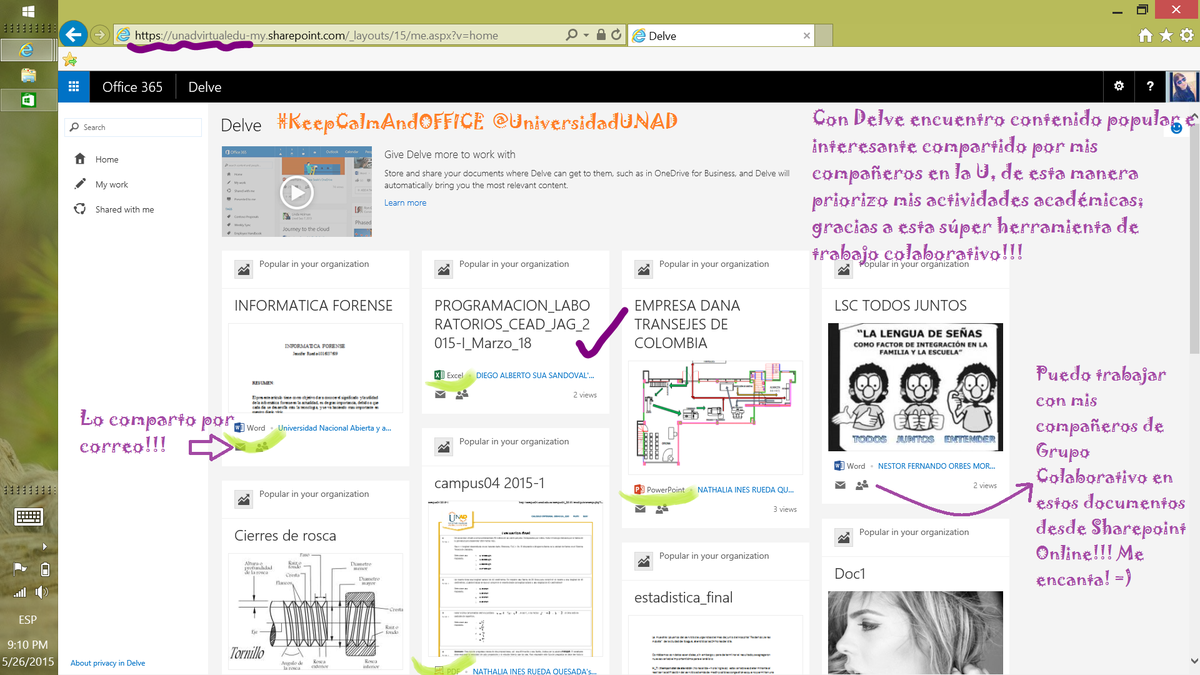Open the Internet Explorer tools gear
The width and height of the screenshot is (1200, 675).
tap(1185, 35)
